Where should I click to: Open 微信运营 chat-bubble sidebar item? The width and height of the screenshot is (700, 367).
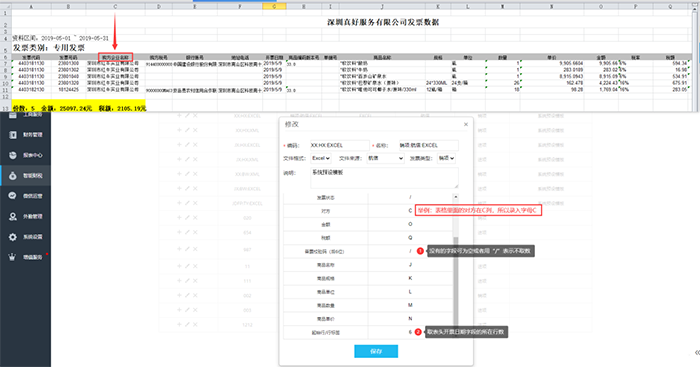[25, 196]
